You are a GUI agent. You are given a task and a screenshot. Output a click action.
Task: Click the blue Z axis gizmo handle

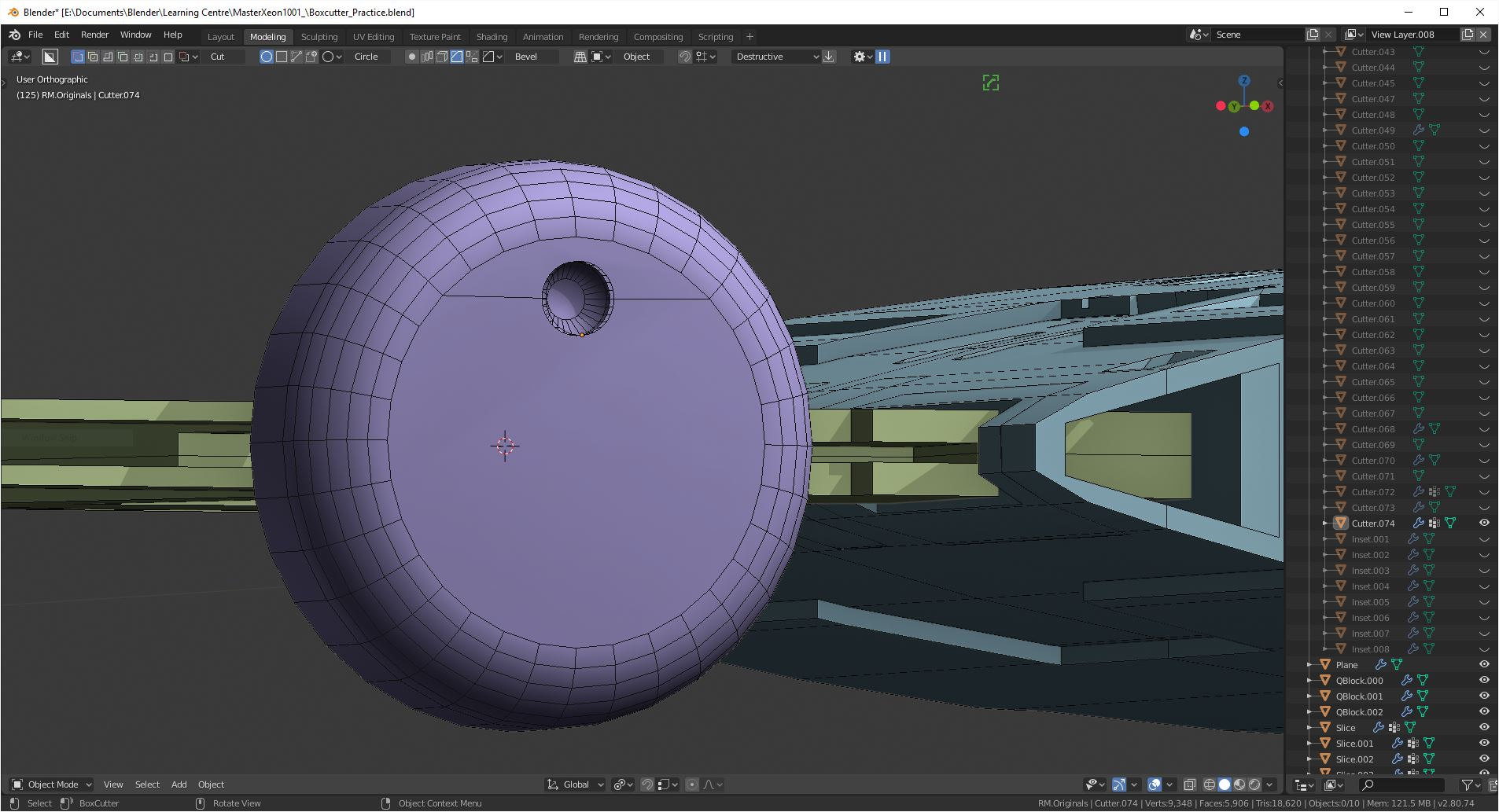(1244, 80)
